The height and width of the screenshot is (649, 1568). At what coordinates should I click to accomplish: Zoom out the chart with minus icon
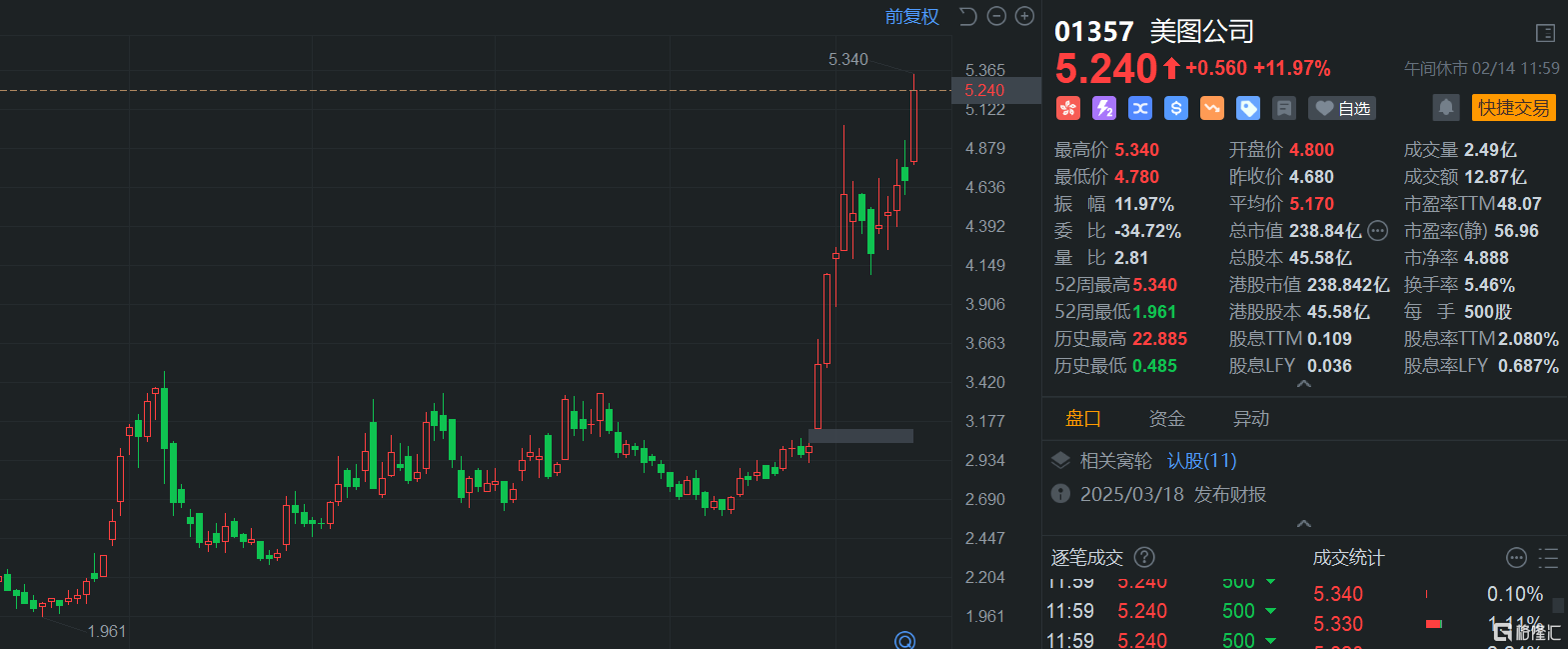(996, 16)
